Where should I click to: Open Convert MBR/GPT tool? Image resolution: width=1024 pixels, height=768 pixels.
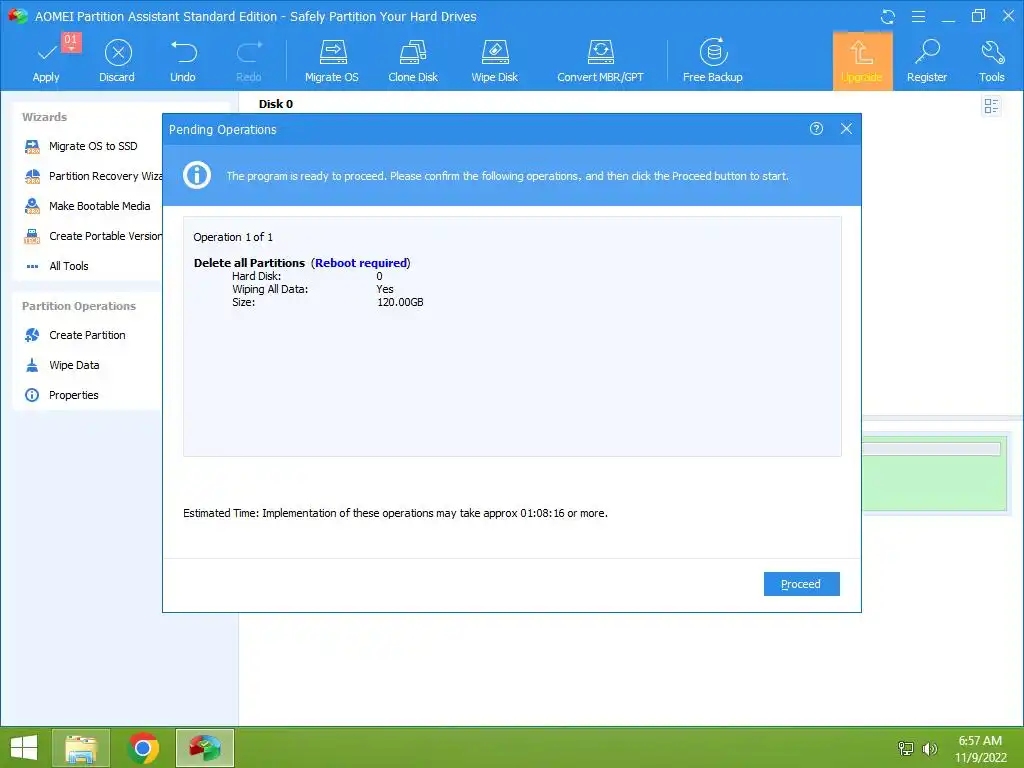pos(600,60)
